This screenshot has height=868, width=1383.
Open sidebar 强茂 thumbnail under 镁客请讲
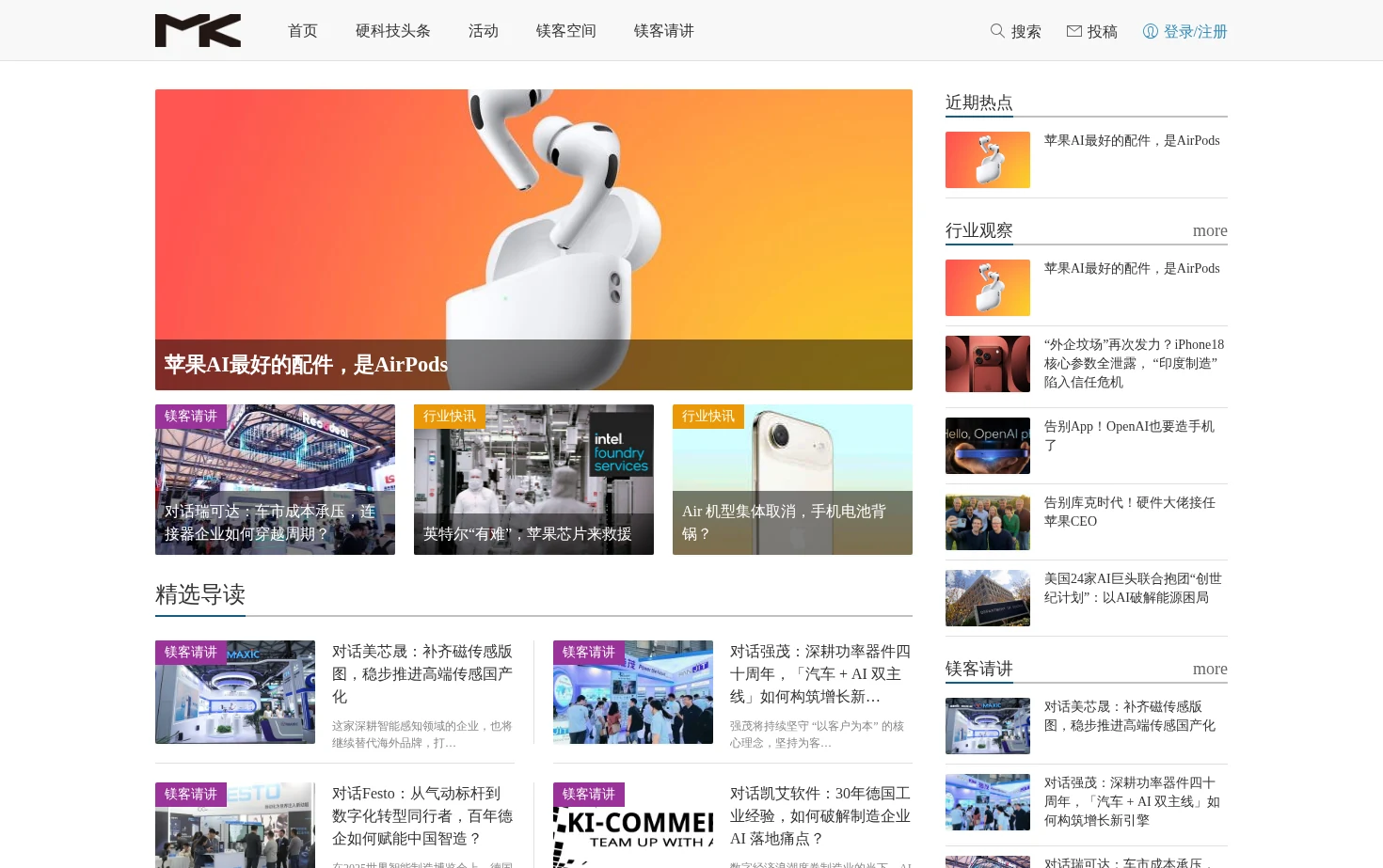[988, 802]
